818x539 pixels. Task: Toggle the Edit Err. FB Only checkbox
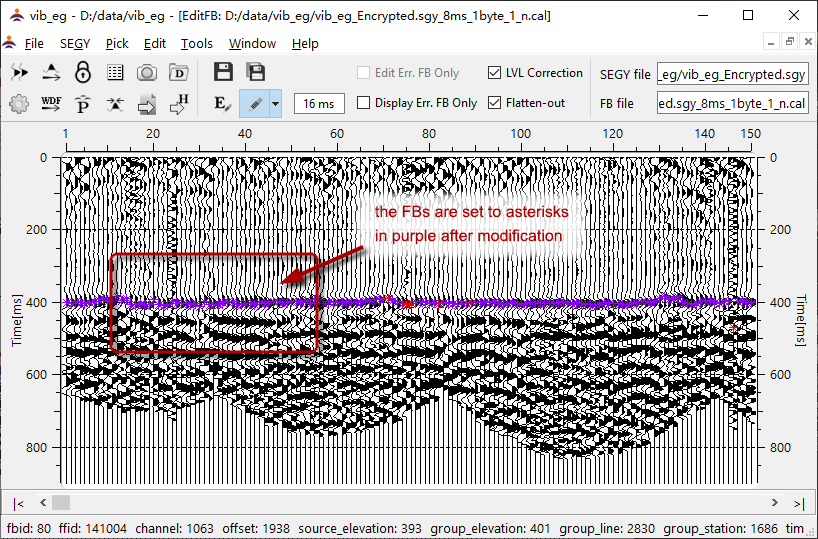pos(363,73)
